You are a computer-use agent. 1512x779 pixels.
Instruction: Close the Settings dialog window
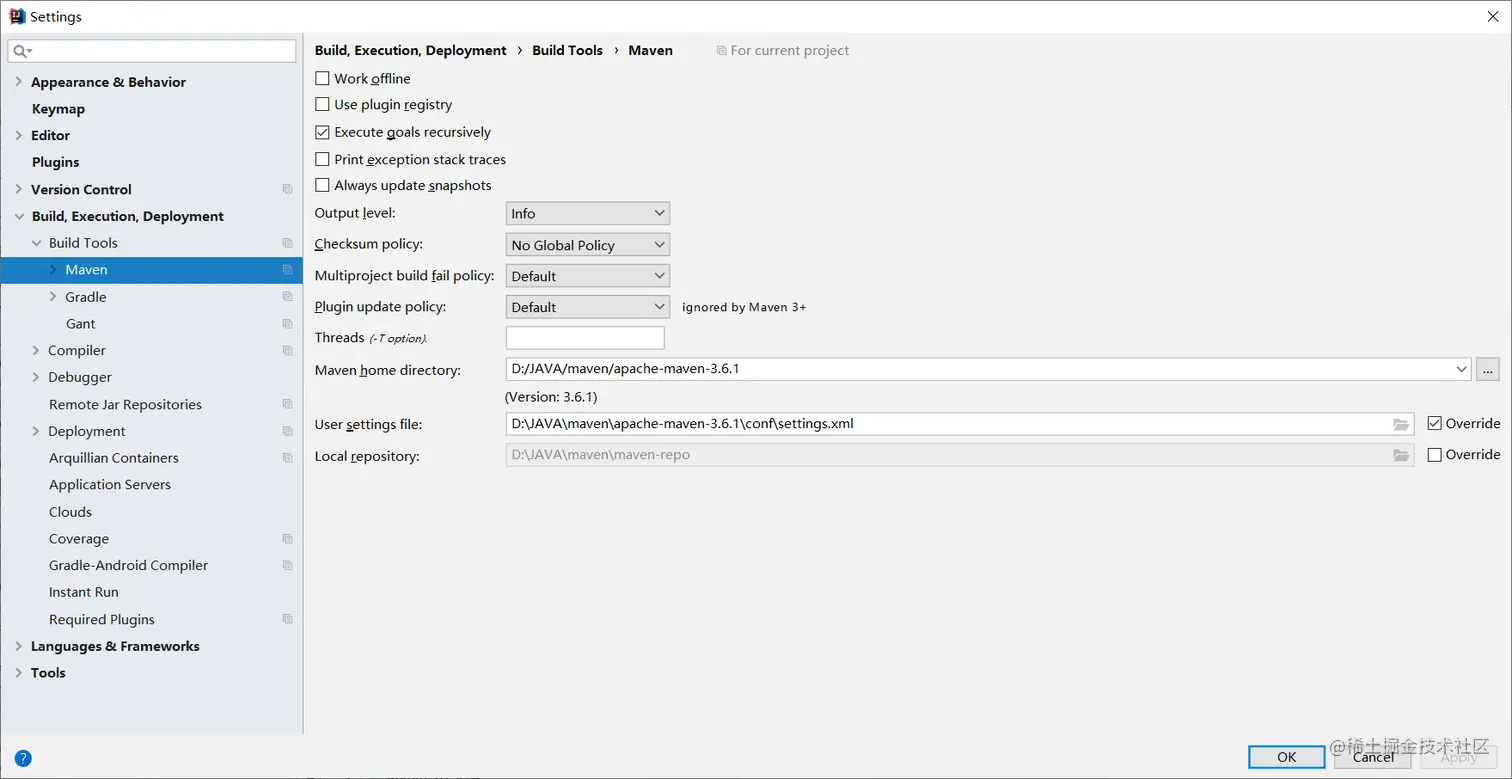(x=1492, y=16)
